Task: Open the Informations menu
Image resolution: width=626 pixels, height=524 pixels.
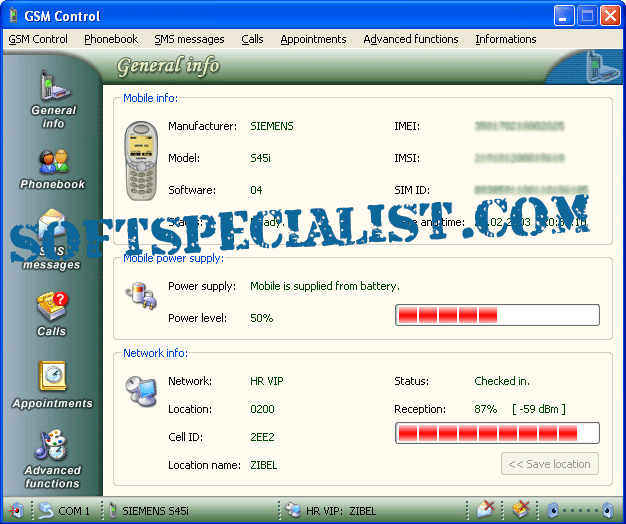Action: tap(505, 39)
